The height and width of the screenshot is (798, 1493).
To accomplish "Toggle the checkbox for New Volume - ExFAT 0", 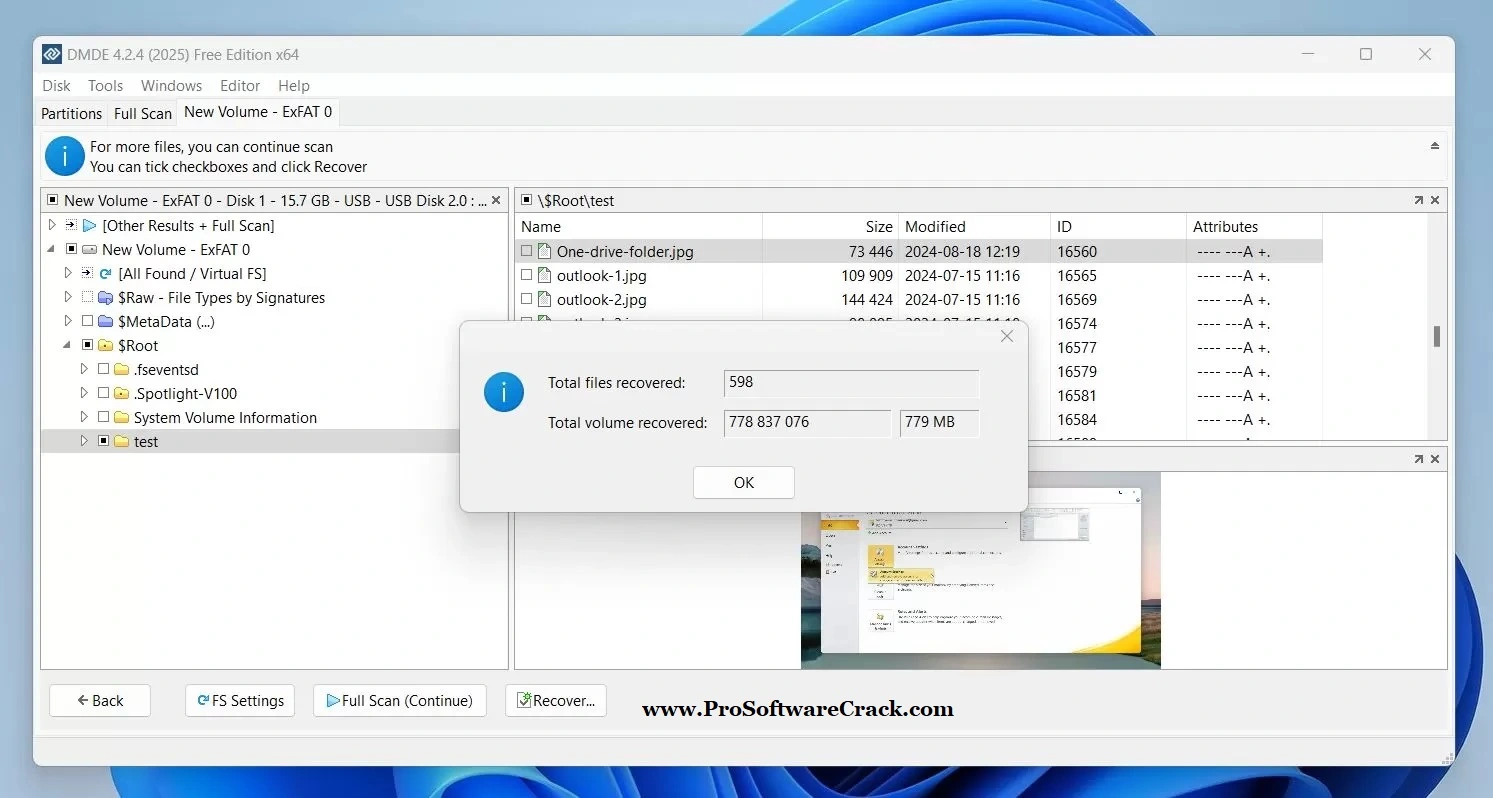I will 71,250.
